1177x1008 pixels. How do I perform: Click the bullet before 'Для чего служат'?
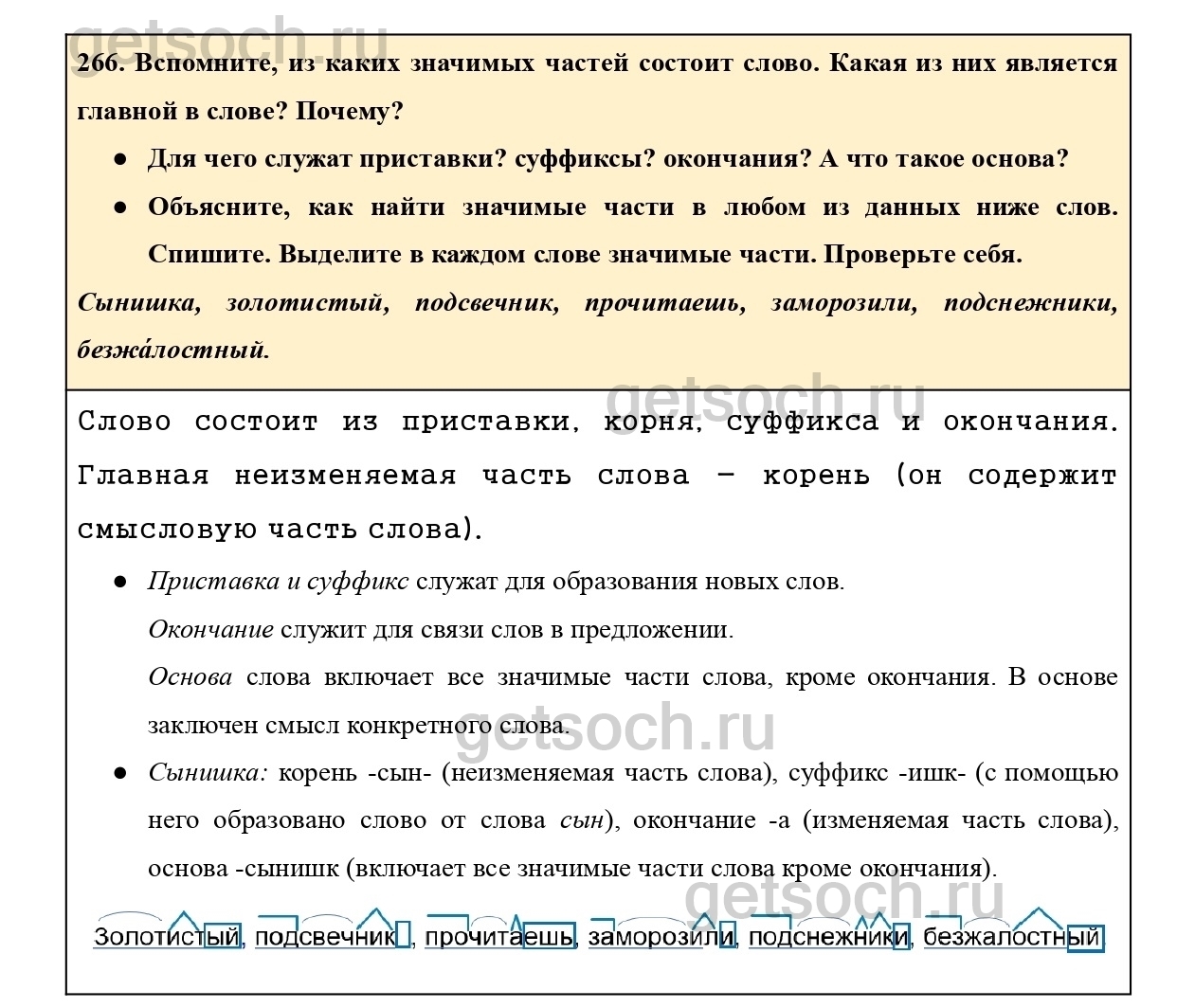click(x=120, y=159)
